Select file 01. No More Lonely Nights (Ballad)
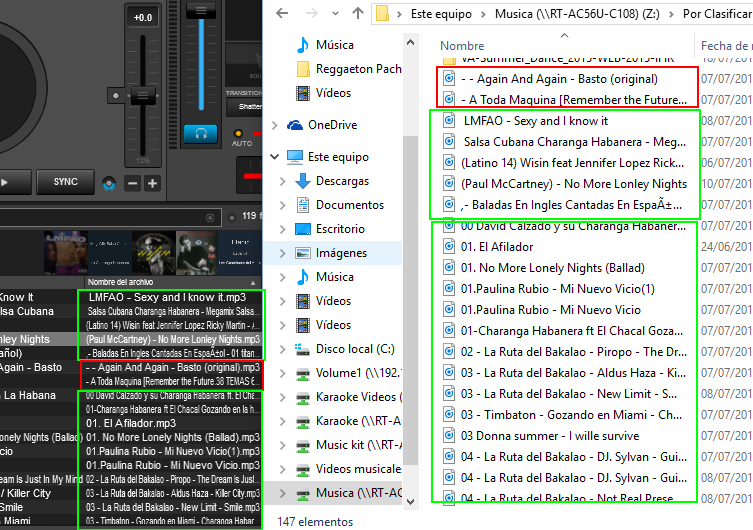The width and height of the screenshot is (753, 530). pyautogui.click(x=552, y=268)
